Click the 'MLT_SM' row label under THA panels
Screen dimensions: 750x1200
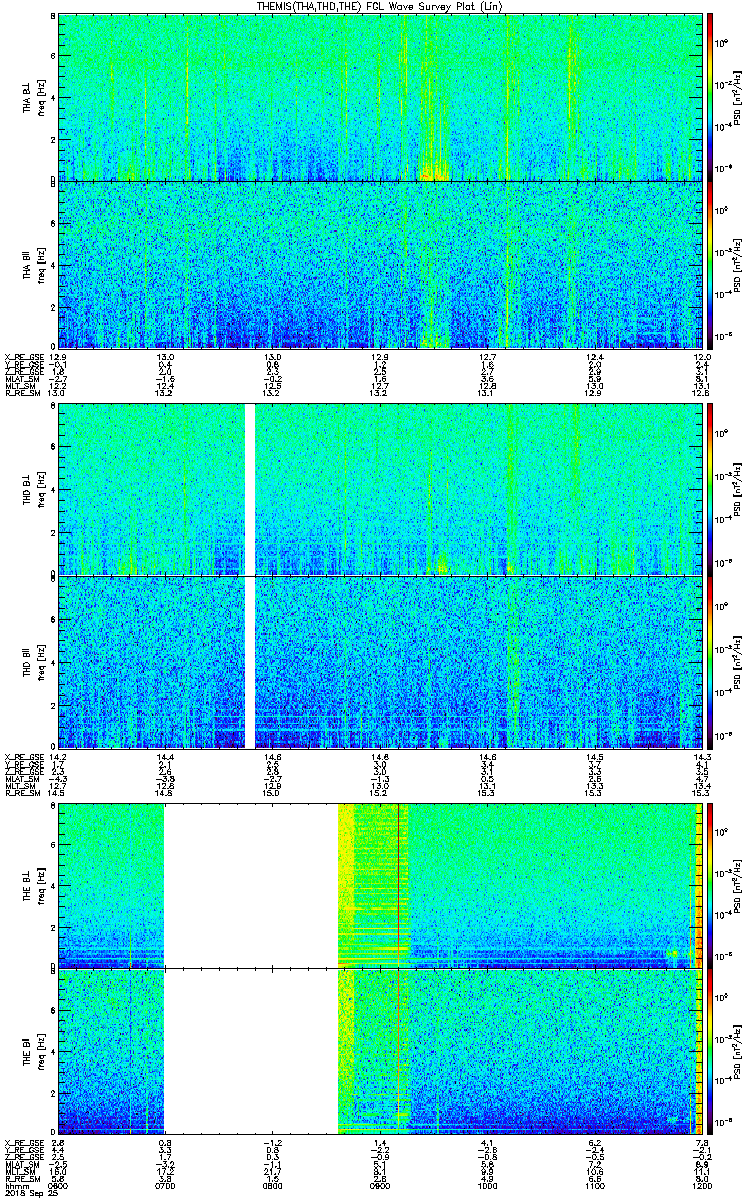(18, 384)
